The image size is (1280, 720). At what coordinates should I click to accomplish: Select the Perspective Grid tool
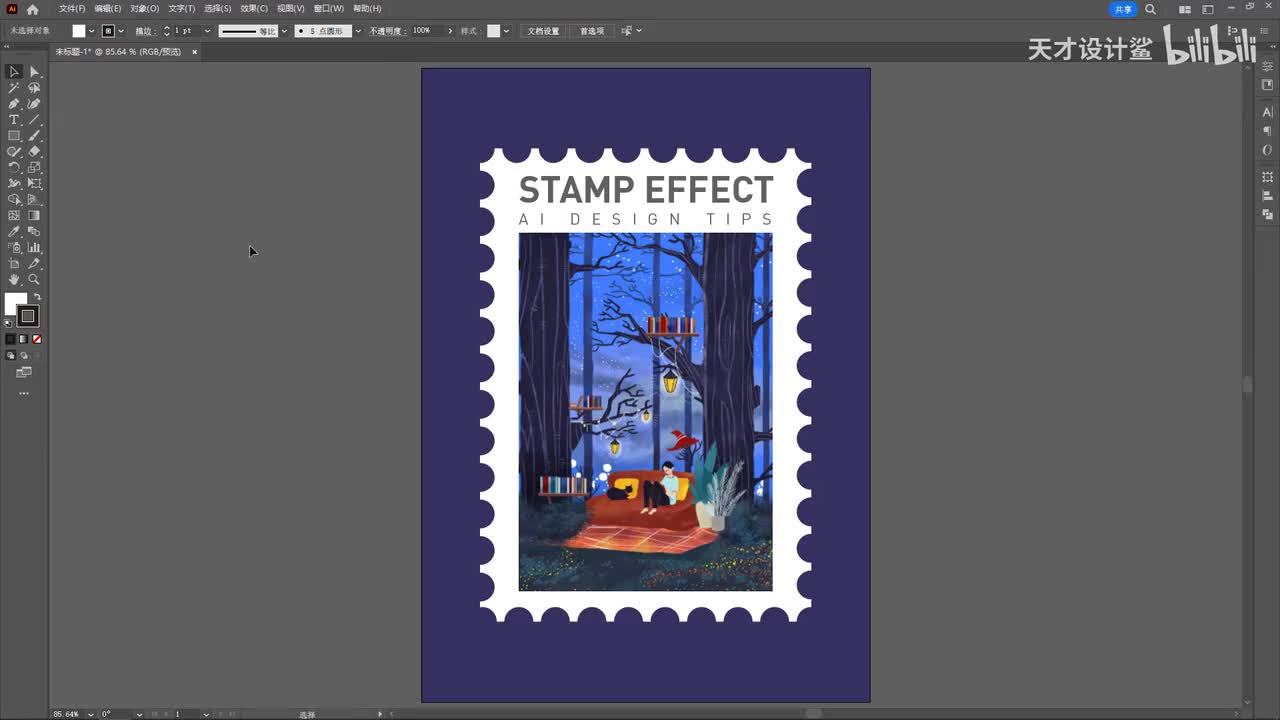34,200
